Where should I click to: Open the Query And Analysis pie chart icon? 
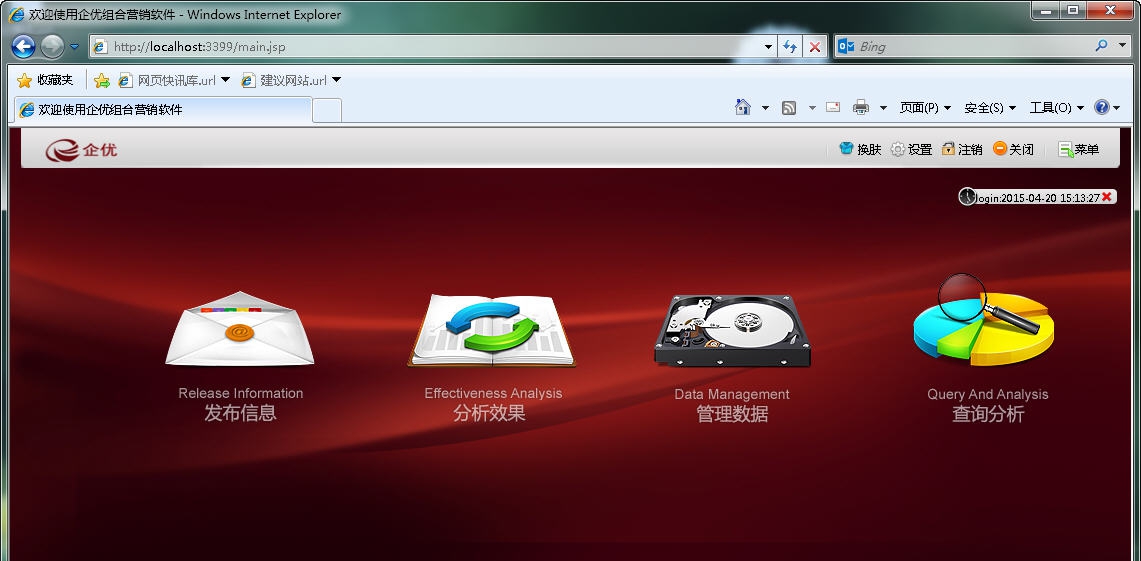click(x=985, y=319)
